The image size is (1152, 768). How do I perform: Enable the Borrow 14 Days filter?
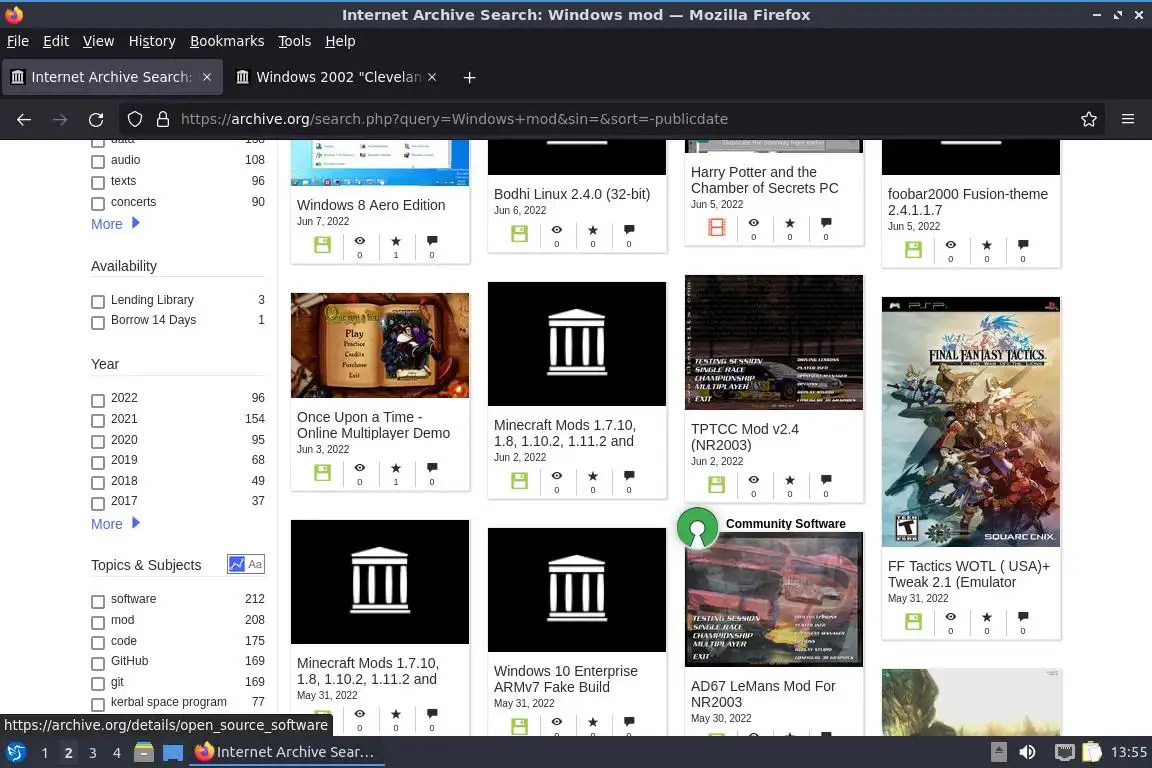(x=98, y=322)
